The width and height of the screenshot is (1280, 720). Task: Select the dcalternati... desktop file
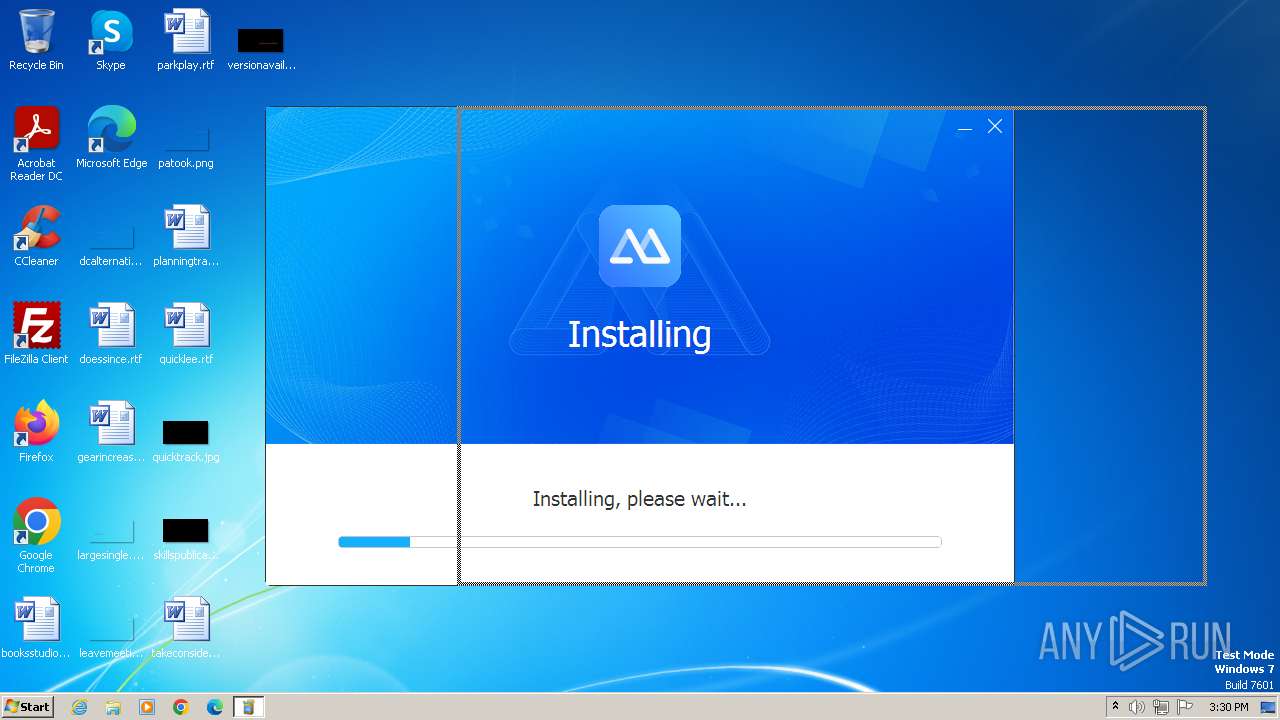click(x=111, y=244)
